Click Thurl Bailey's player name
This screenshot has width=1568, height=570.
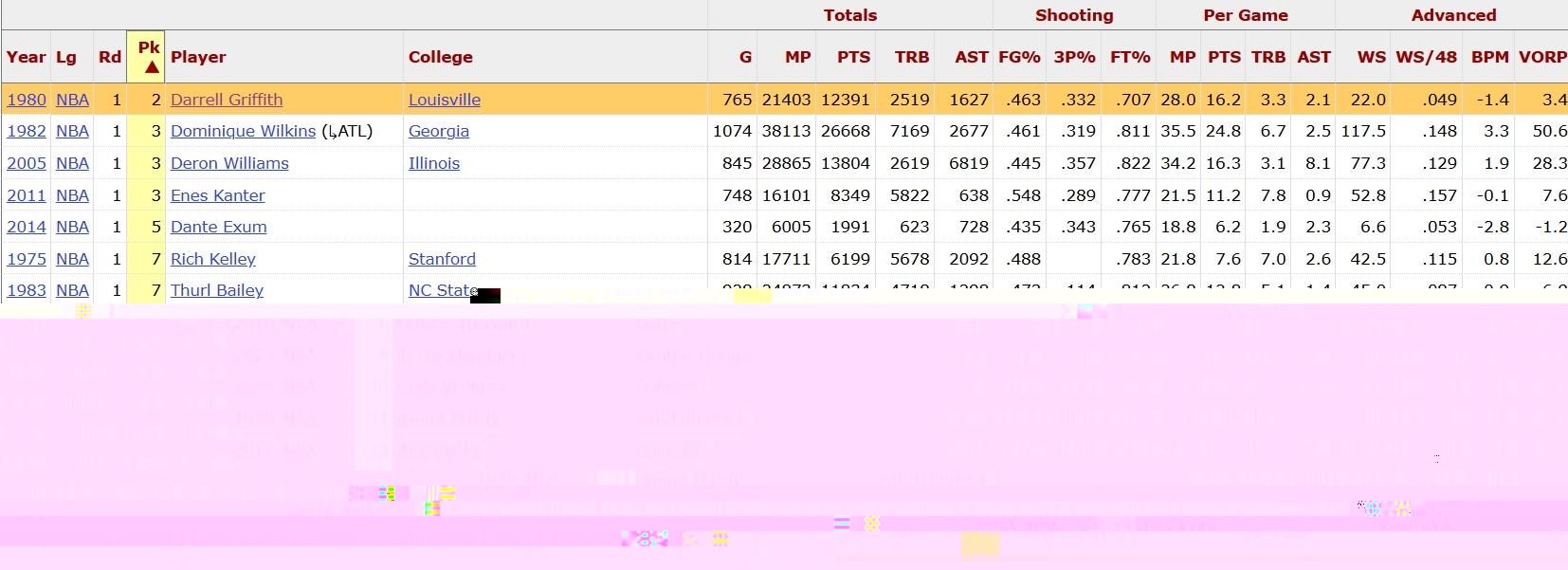click(217, 290)
